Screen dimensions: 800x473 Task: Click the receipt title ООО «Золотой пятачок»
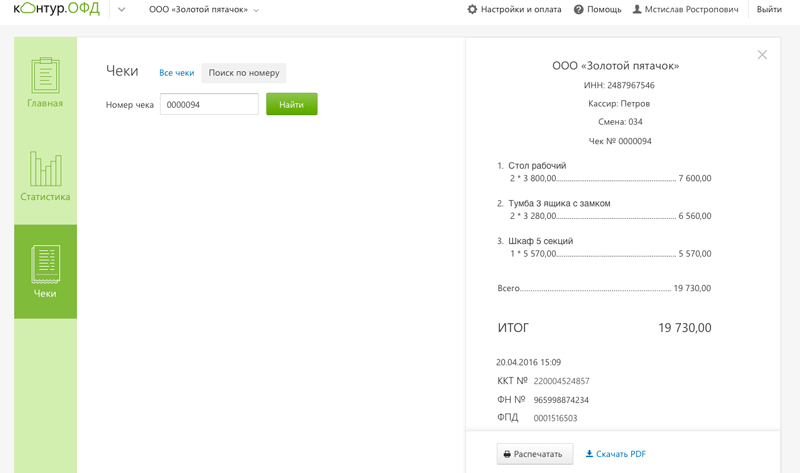coord(616,66)
